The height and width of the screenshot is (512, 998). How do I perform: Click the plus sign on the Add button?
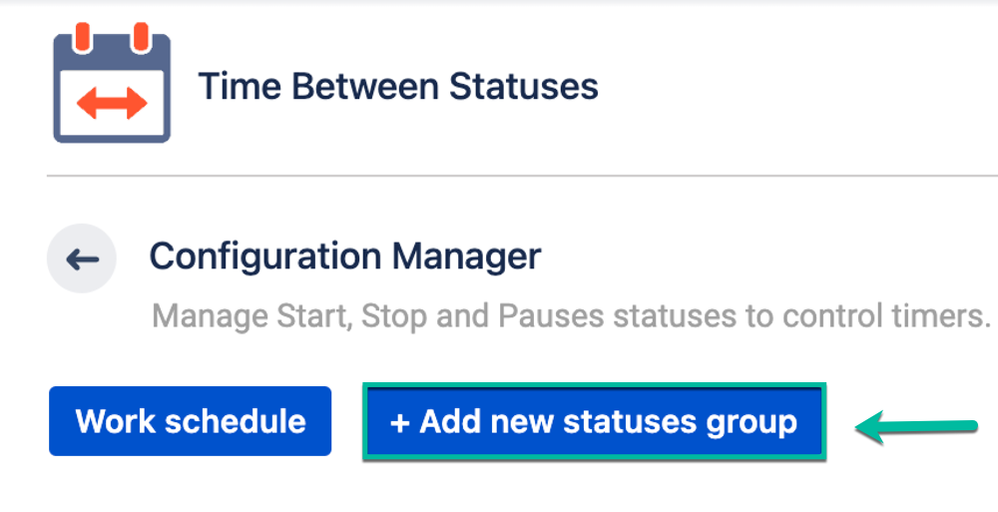[400, 422]
